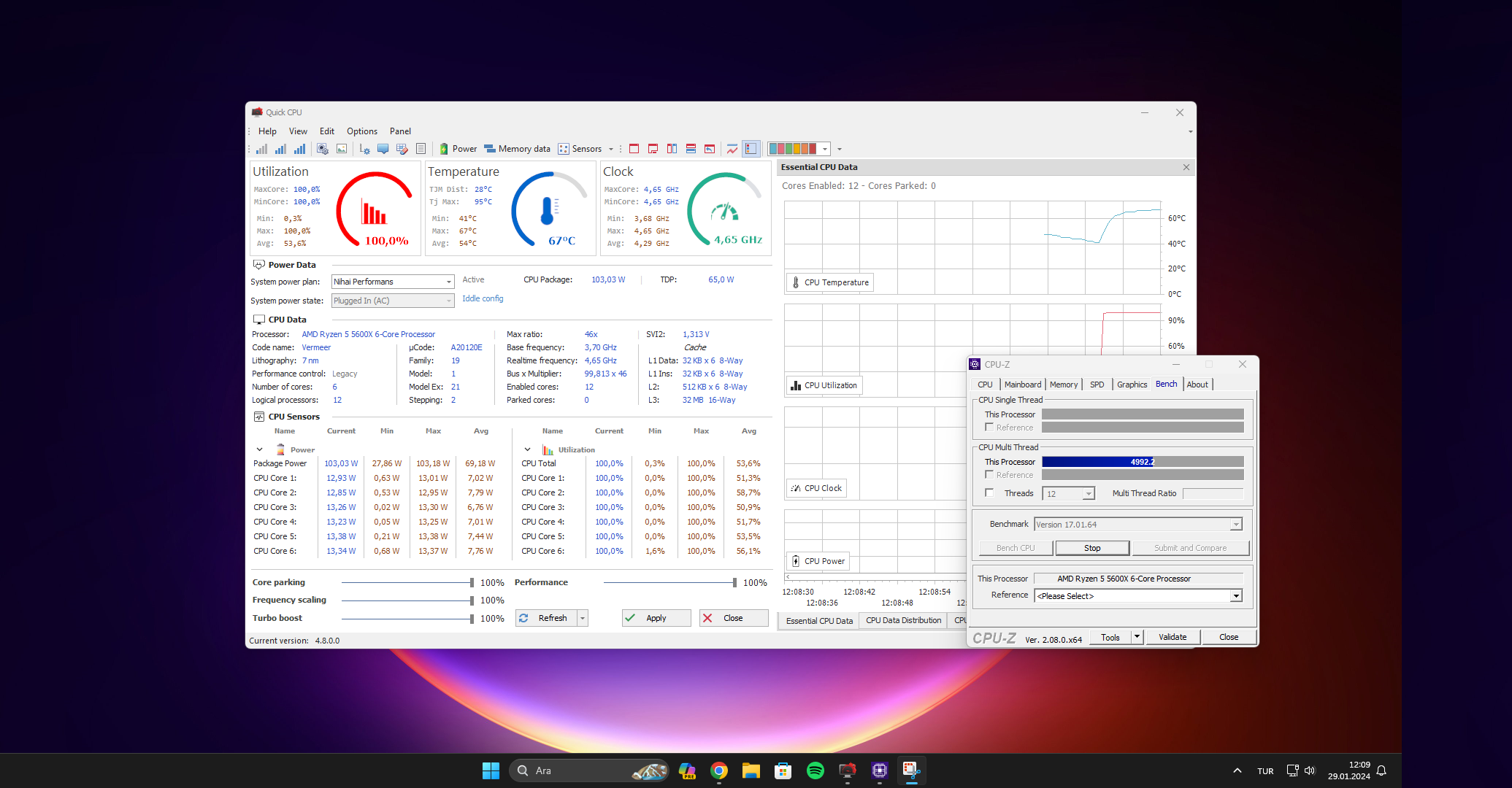1512x788 pixels.
Task: Close the Essential CPU Data panel
Action: click(x=1186, y=167)
